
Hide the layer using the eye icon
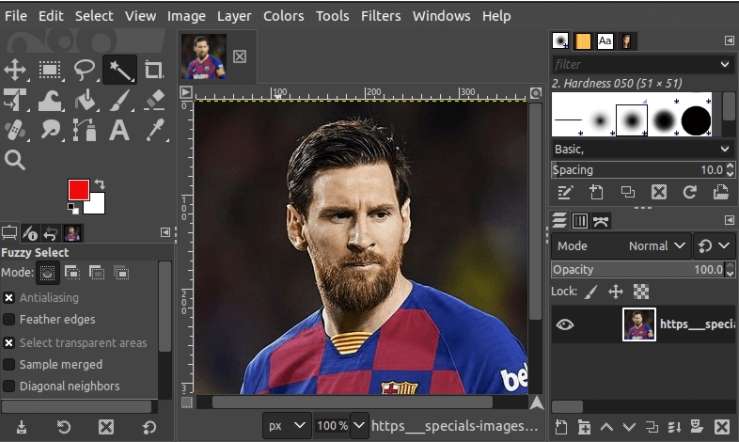tap(565, 325)
